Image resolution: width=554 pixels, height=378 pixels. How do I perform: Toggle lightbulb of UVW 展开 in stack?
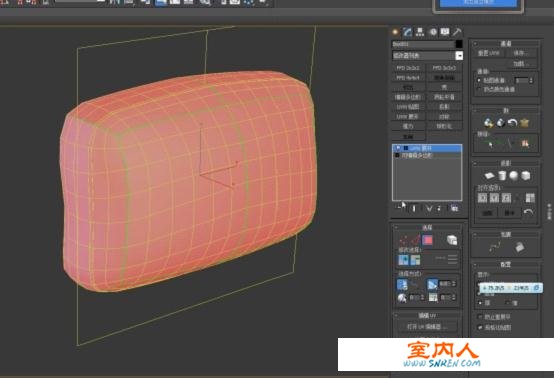398,148
